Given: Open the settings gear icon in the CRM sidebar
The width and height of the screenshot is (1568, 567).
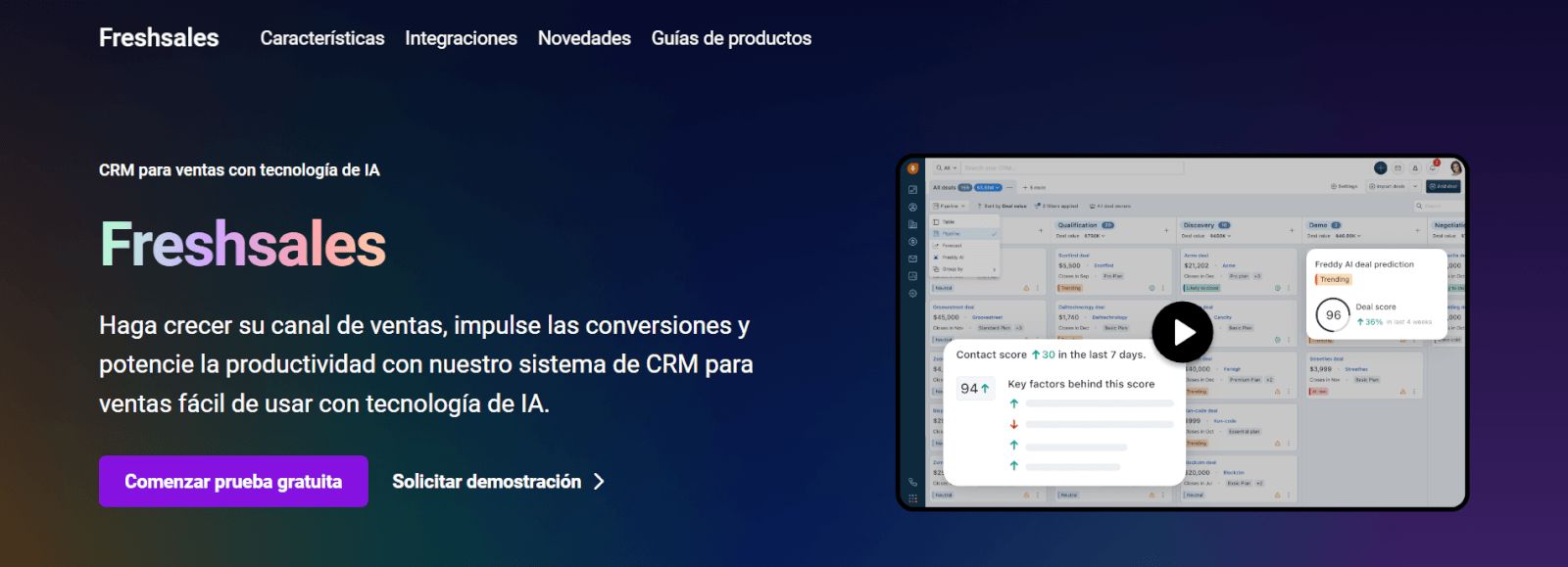Looking at the screenshot, I should [x=913, y=293].
